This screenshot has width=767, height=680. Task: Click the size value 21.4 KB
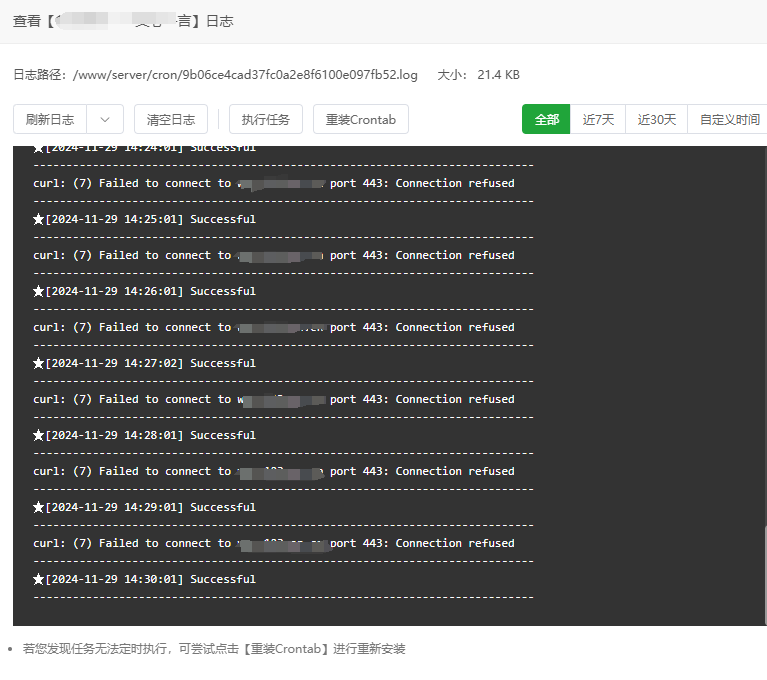click(498, 75)
